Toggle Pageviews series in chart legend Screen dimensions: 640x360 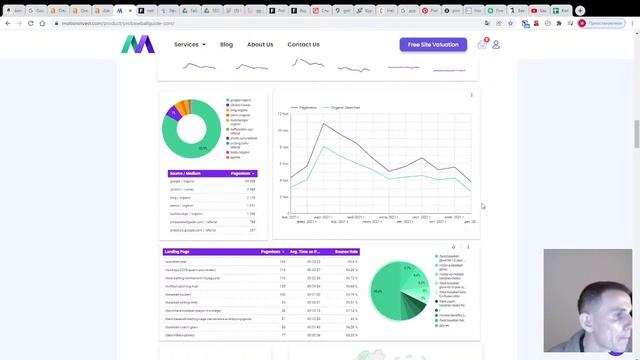(304, 108)
